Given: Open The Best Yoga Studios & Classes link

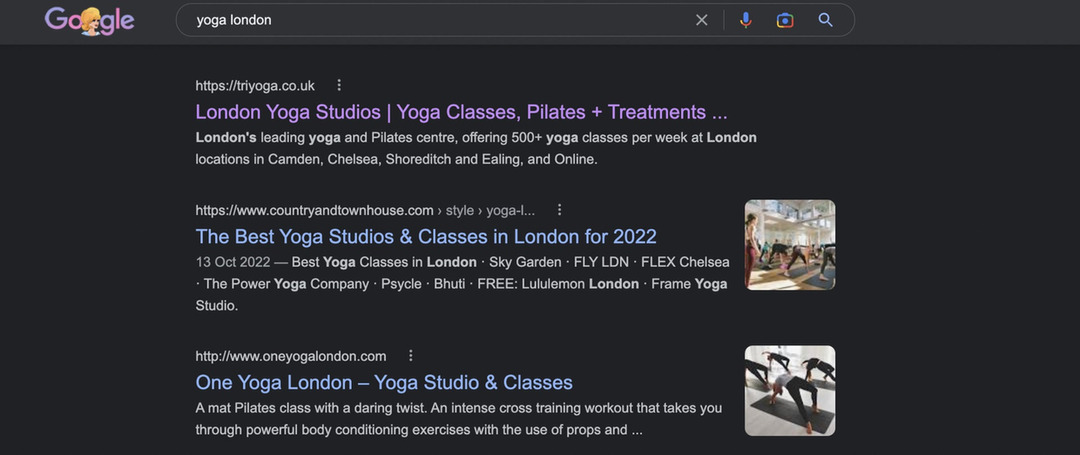Looking at the screenshot, I should 426,236.
